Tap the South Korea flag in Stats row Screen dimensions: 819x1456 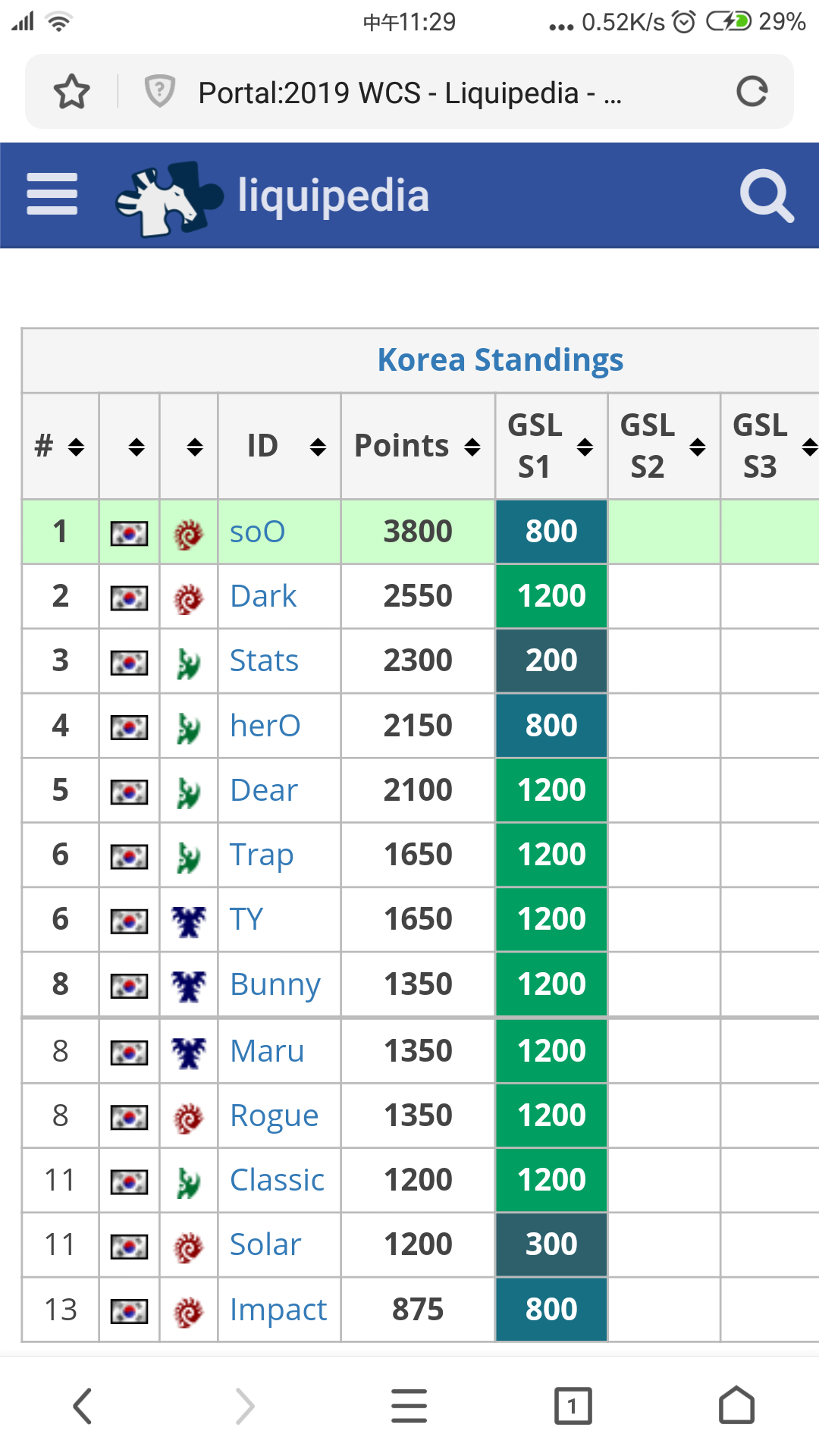pos(129,663)
